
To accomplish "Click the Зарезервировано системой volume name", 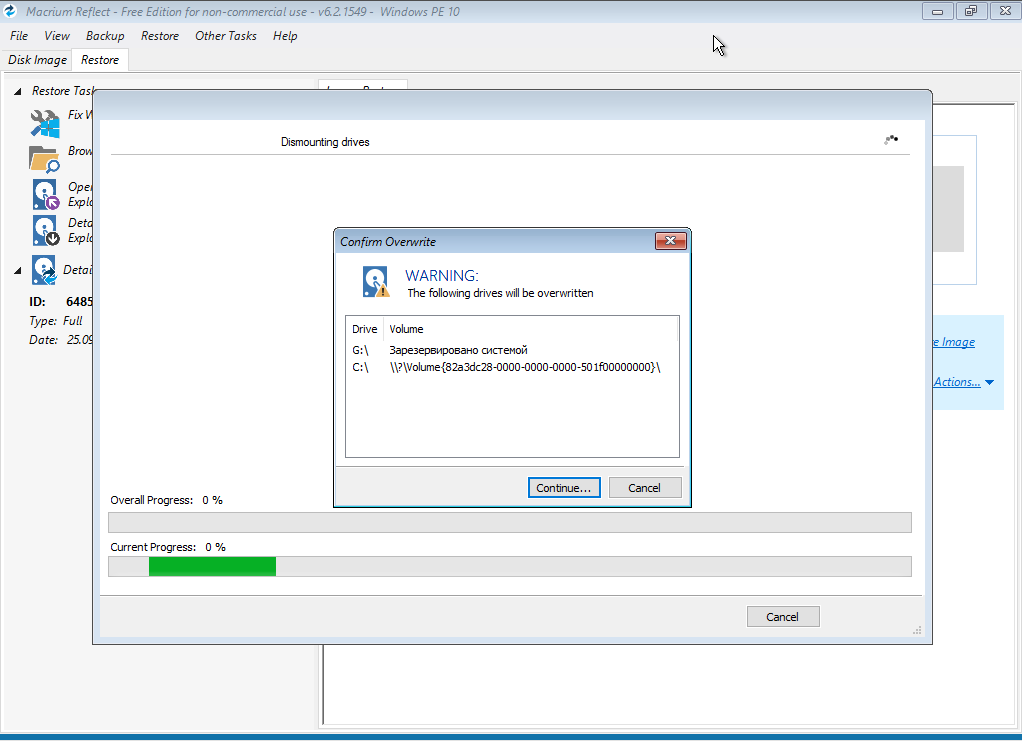I will pyautogui.click(x=458, y=350).
